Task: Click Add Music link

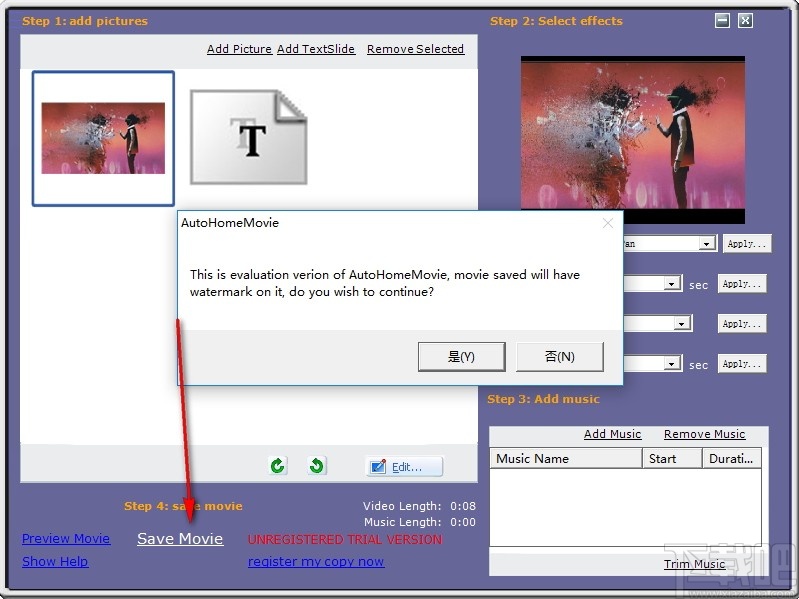Action: 612,434
